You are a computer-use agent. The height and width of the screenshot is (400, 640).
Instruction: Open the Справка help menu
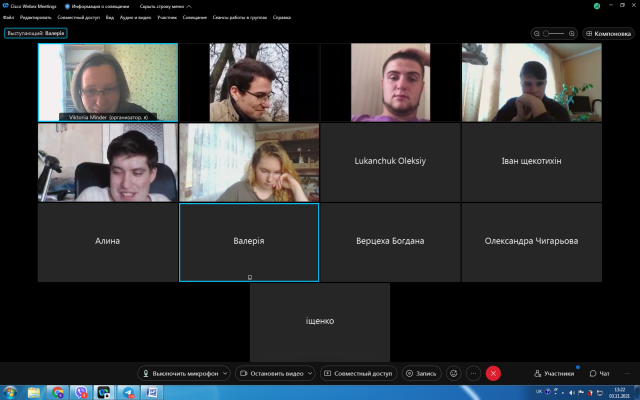[282, 18]
